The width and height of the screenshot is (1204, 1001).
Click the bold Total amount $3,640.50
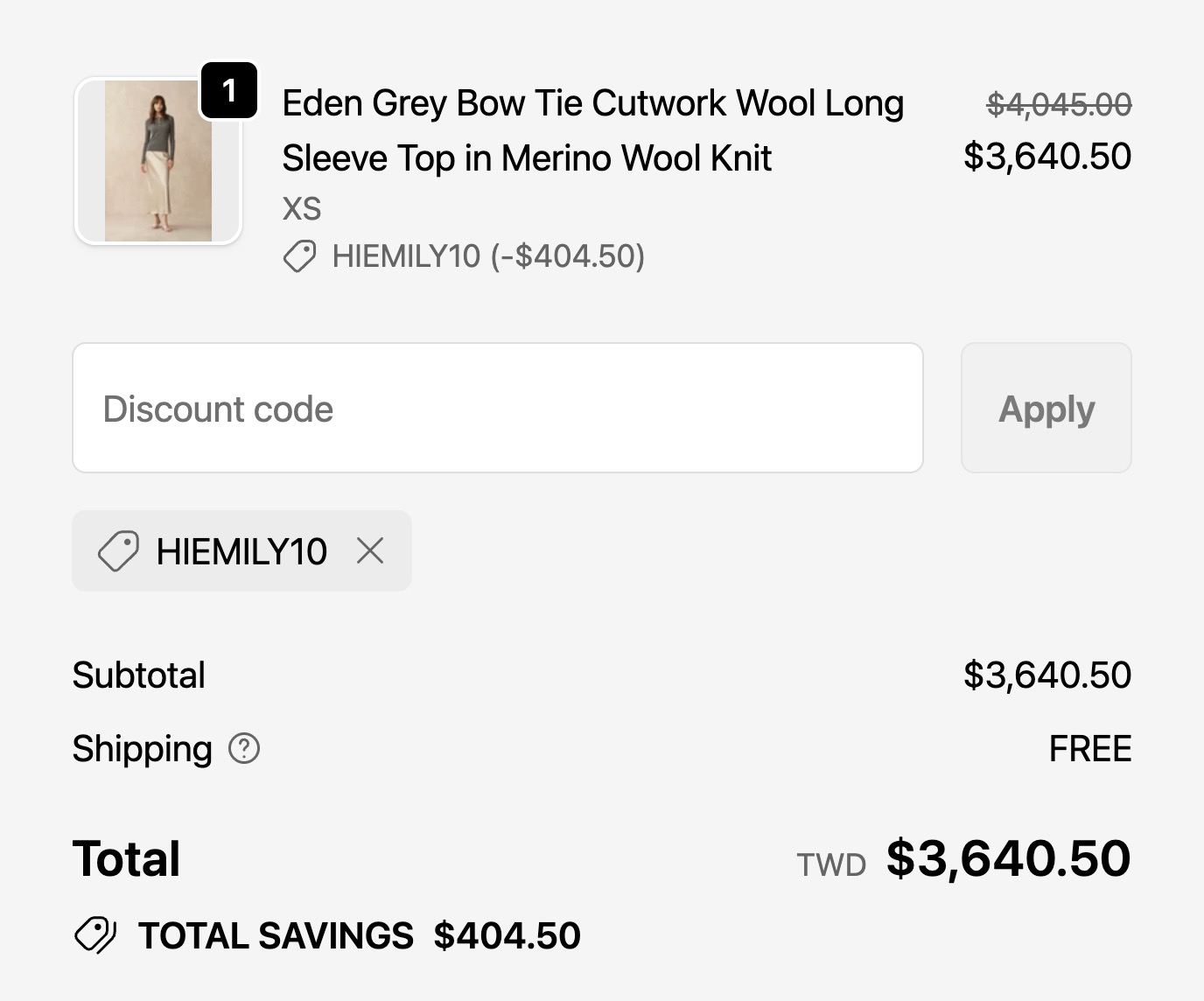(1008, 858)
